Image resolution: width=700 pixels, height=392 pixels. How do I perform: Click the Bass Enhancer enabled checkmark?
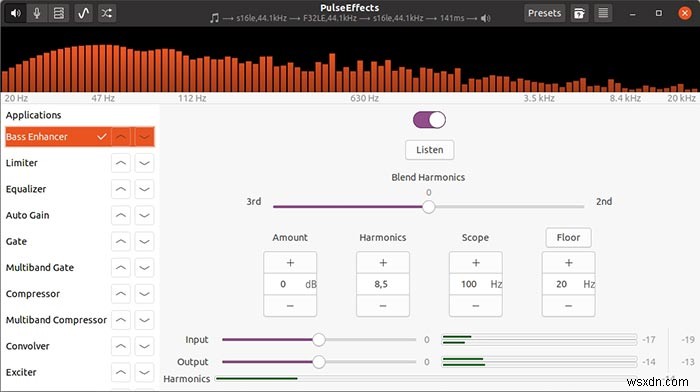pos(102,137)
